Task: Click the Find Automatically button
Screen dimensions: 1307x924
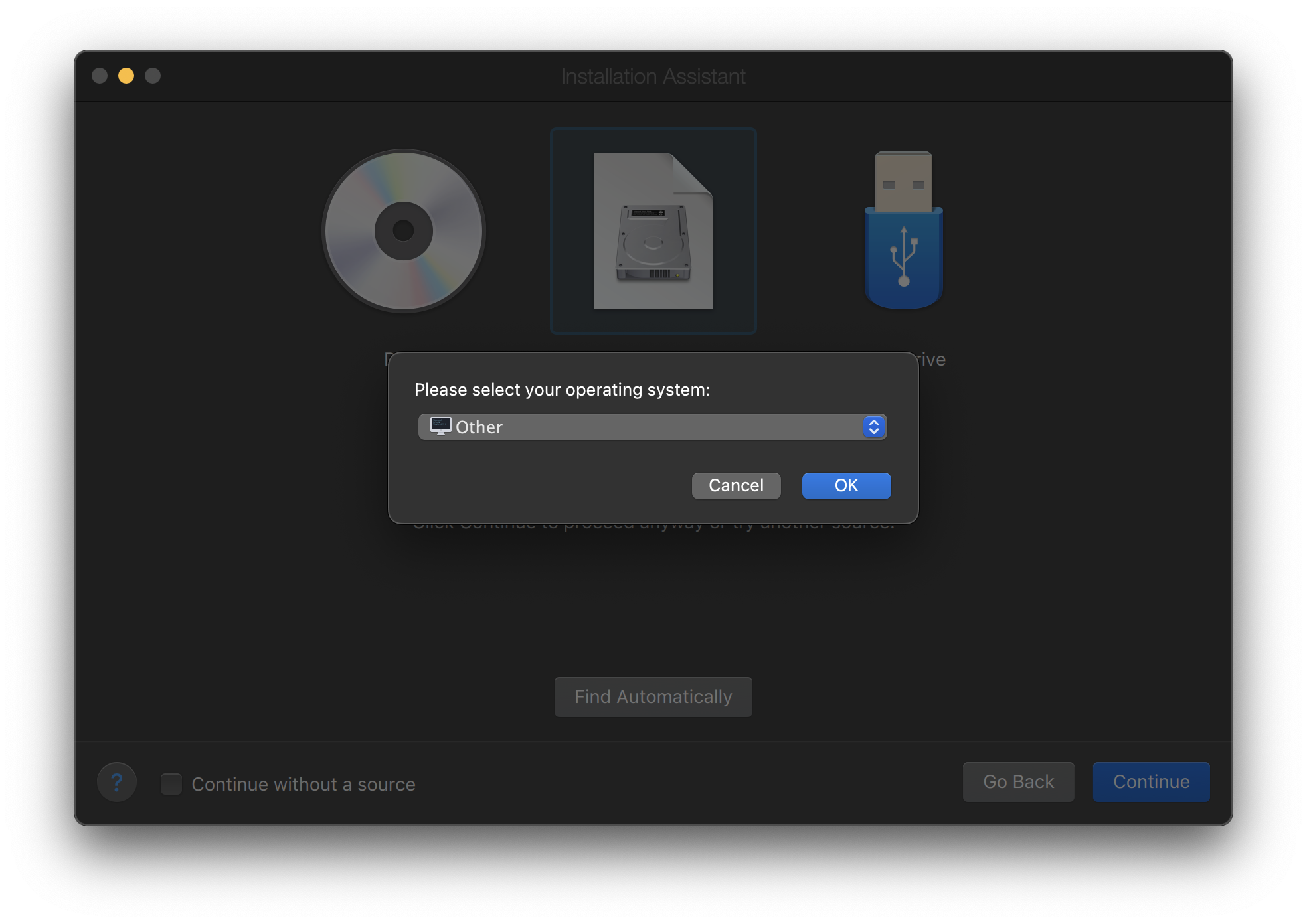Action: tap(653, 696)
